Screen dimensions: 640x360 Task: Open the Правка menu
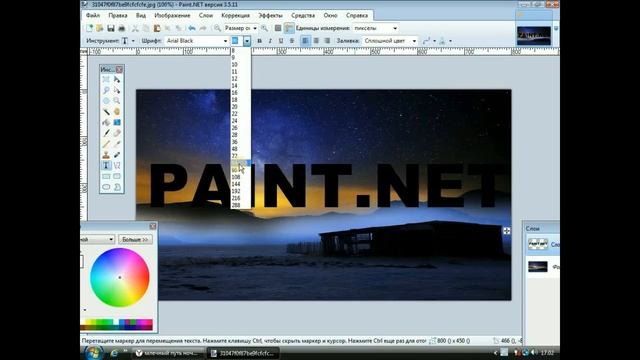pyautogui.click(x=118, y=16)
